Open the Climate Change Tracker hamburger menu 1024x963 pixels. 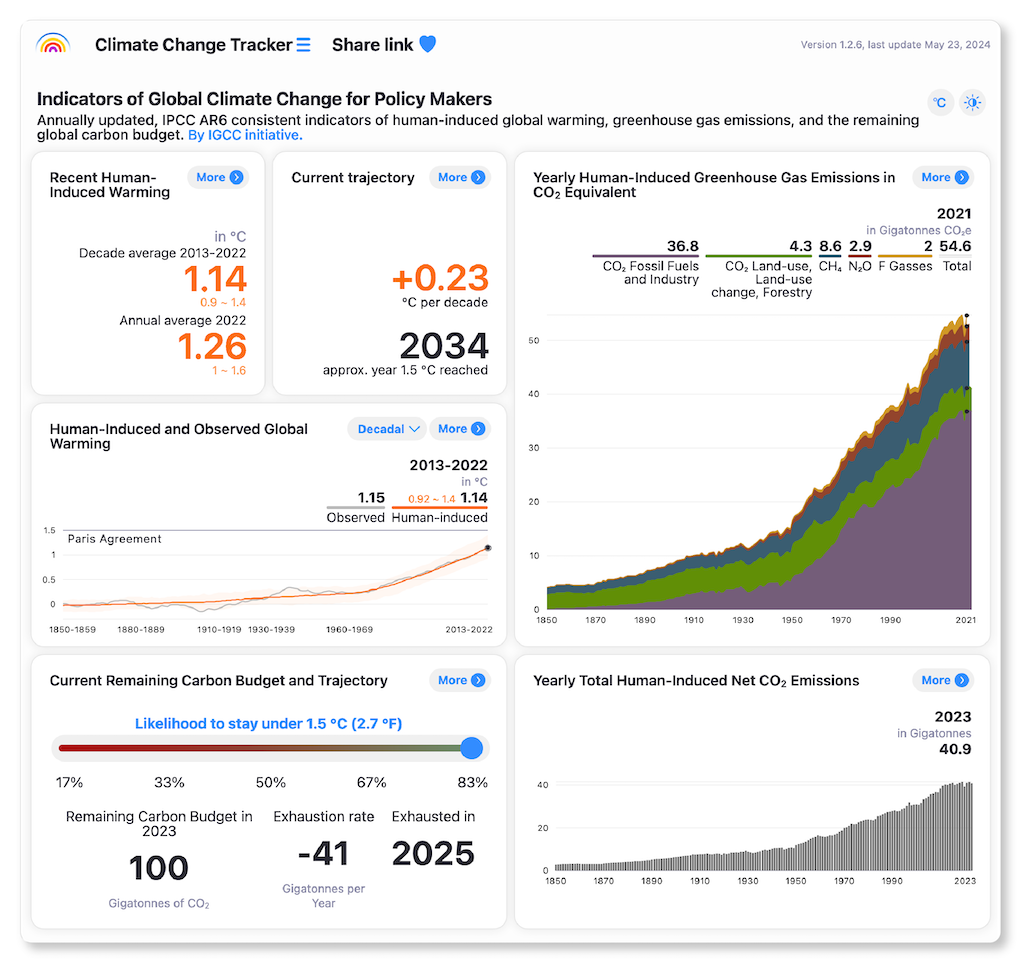pyautogui.click(x=304, y=45)
